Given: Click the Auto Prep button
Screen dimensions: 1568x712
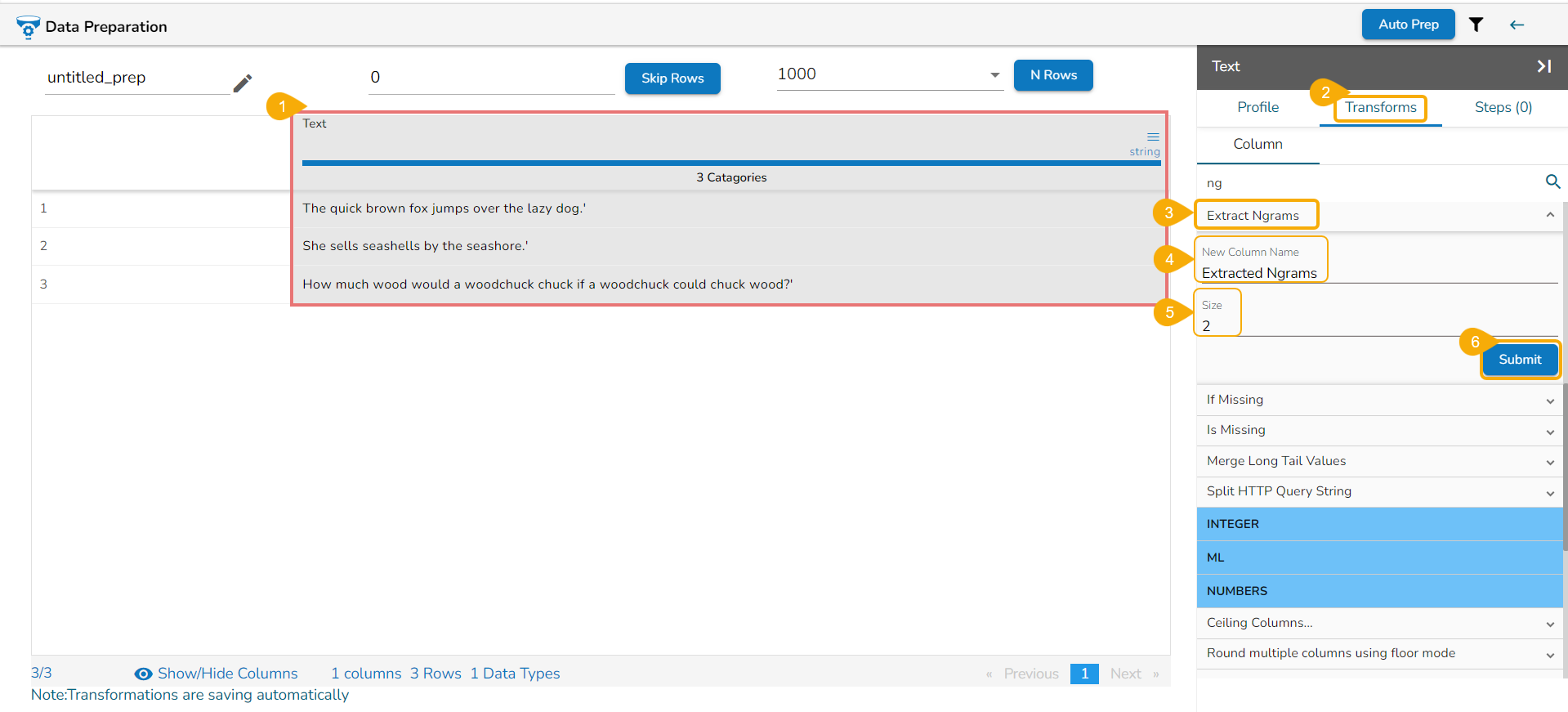Looking at the screenshot, I should 1408,25.
